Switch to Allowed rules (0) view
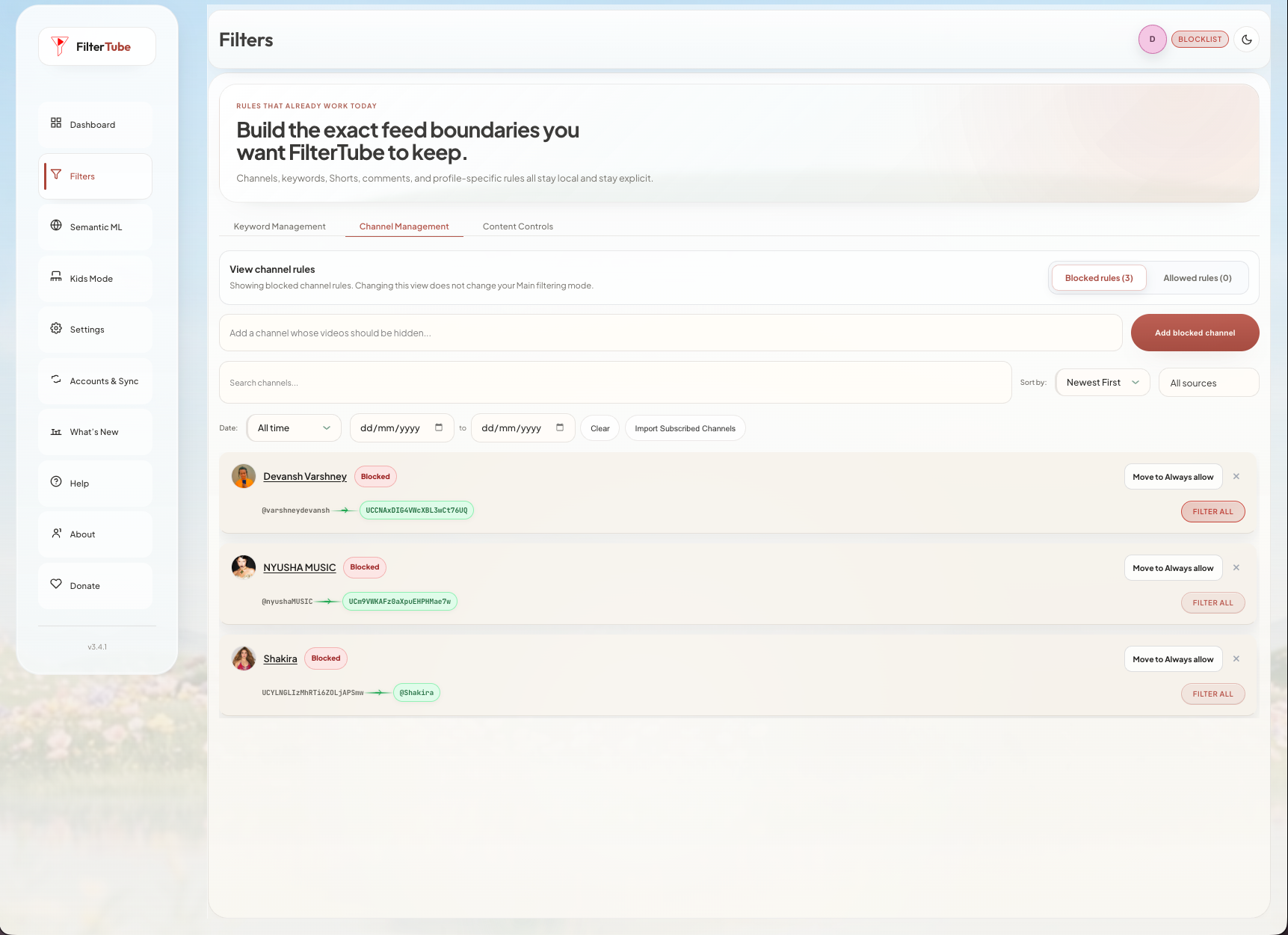The image size is (1288, 935). pyautogui.click(x=1197, y=278)
